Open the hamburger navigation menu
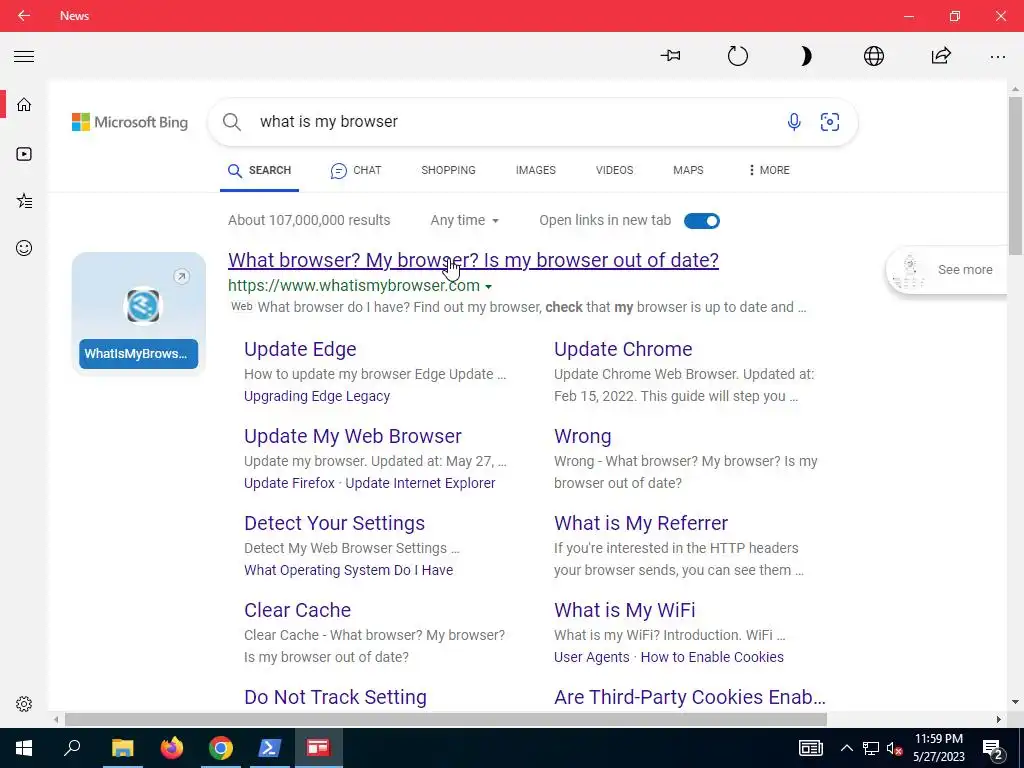Image resolution: width=1024 pixels, height=768 pixels. pos(24,56)
